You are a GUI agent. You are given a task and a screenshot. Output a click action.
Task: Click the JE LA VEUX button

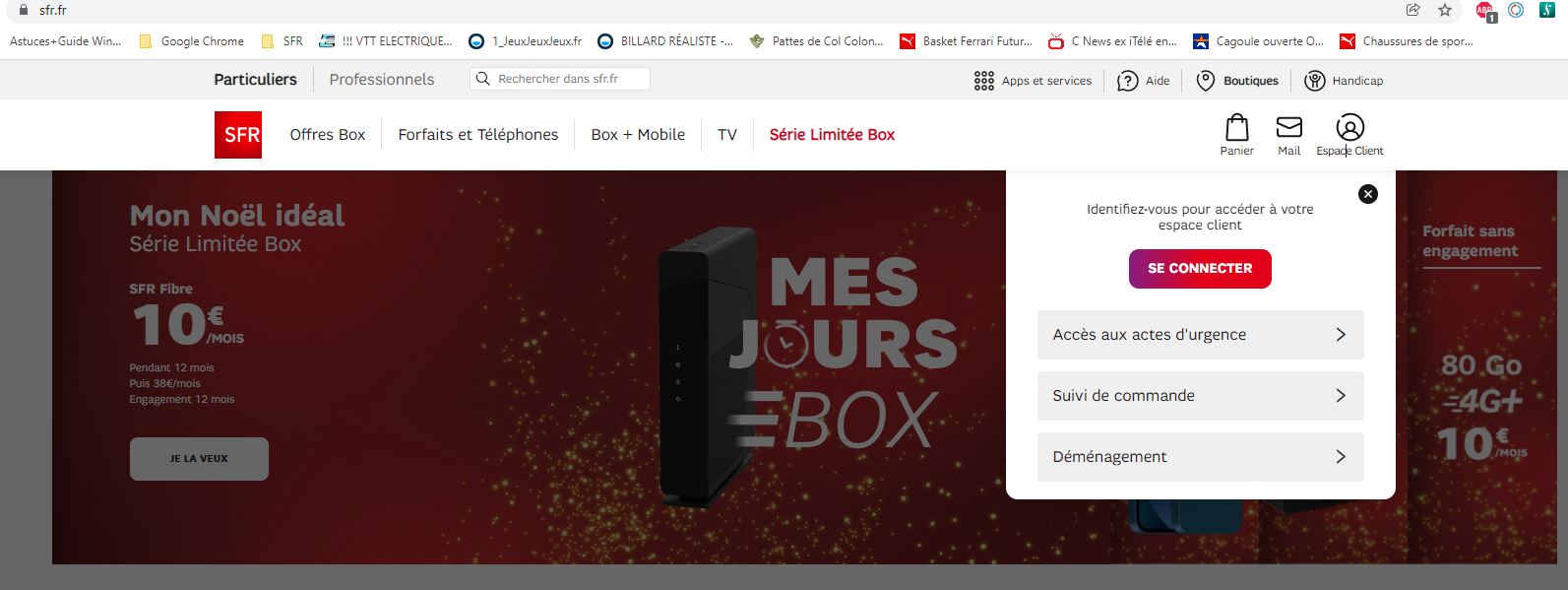pos(199,459)
